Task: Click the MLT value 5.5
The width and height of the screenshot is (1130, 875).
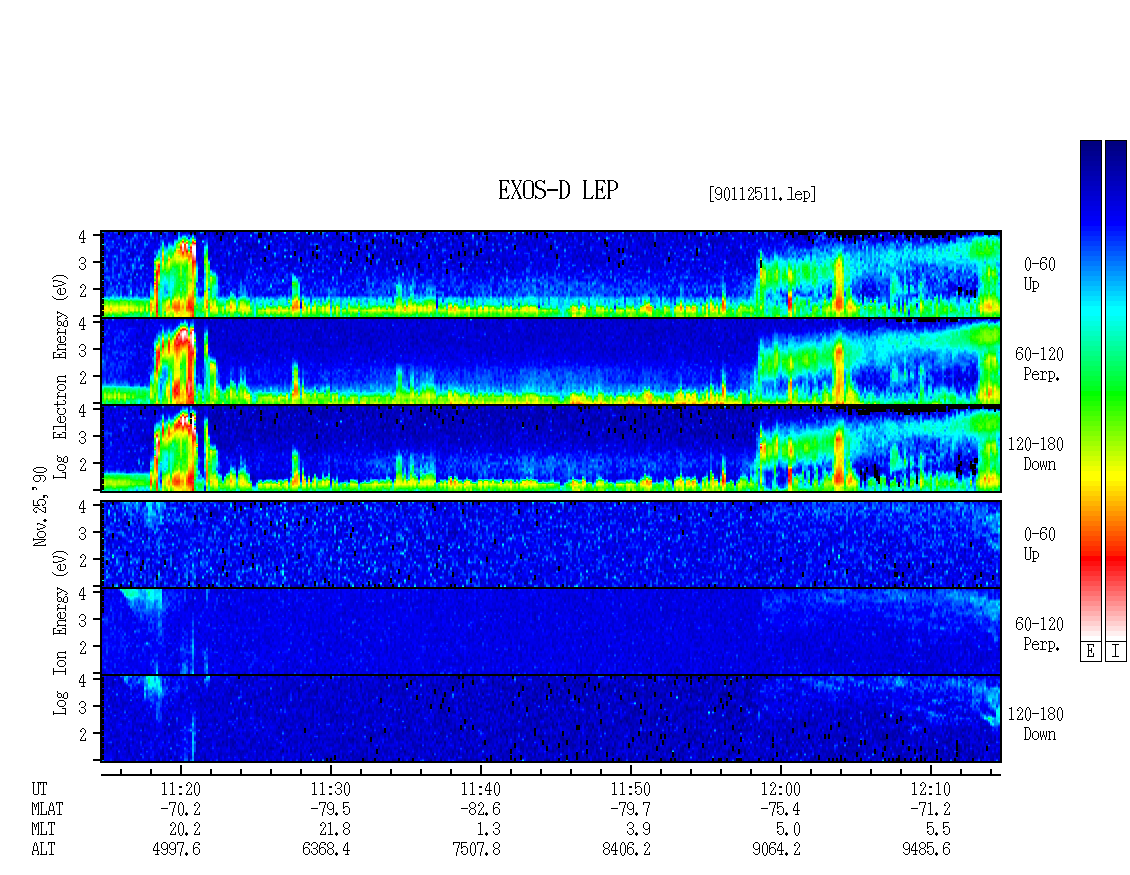Action: point(938,830)
